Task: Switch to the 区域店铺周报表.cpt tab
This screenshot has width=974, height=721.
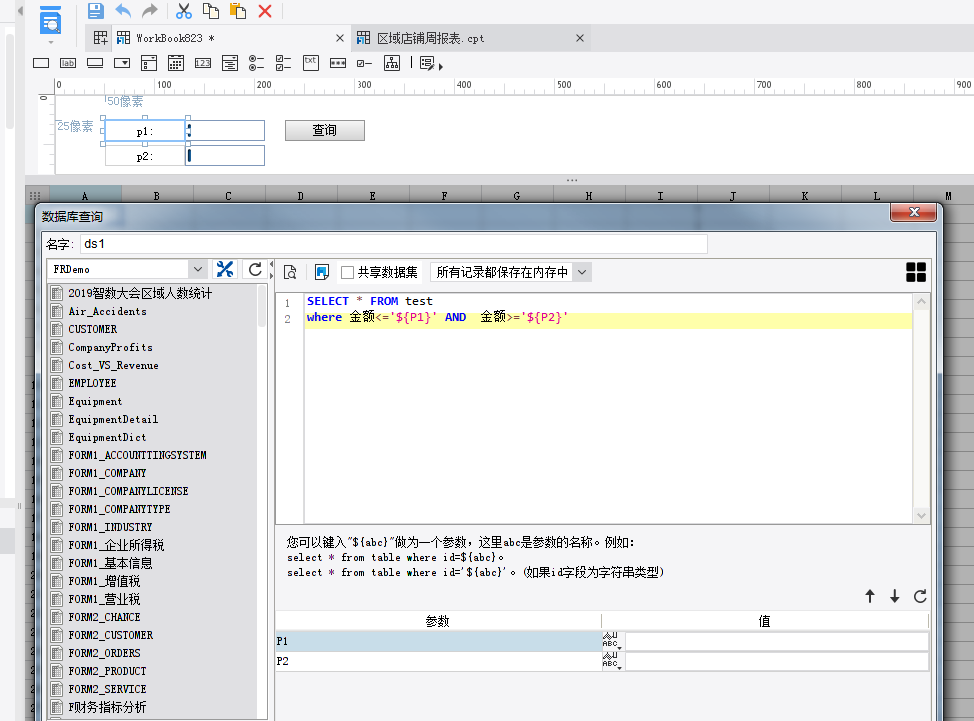Action: pyautogui.click(x=430, y=38)
